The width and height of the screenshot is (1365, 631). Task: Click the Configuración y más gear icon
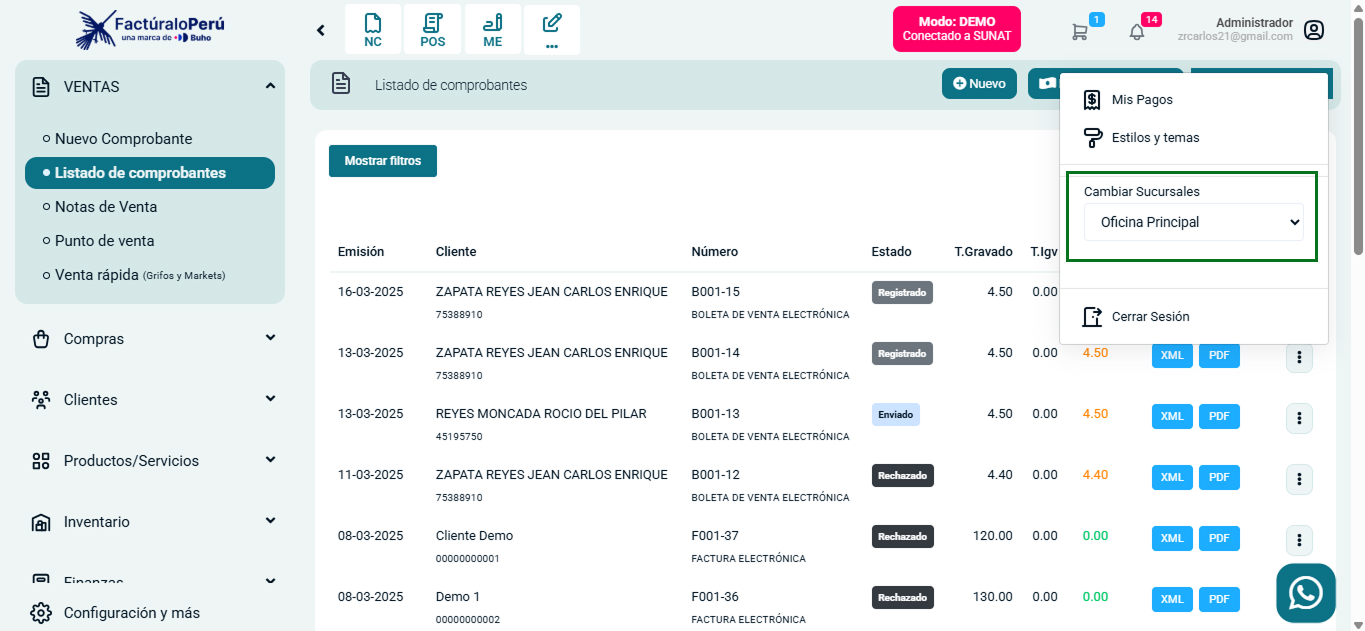tap(40, 612)
